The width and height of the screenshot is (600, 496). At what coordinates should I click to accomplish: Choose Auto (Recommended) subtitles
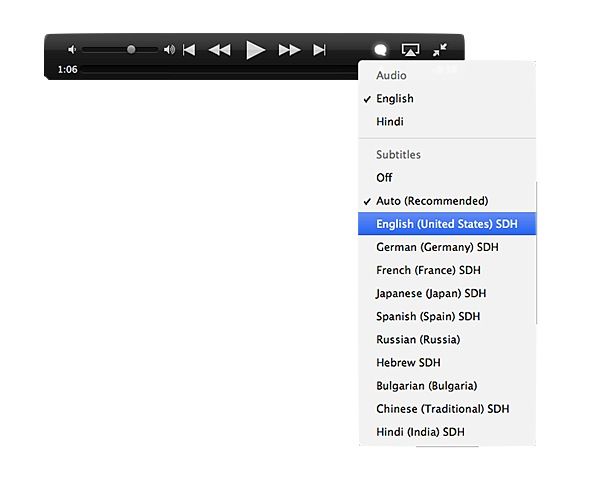(447, 201)
